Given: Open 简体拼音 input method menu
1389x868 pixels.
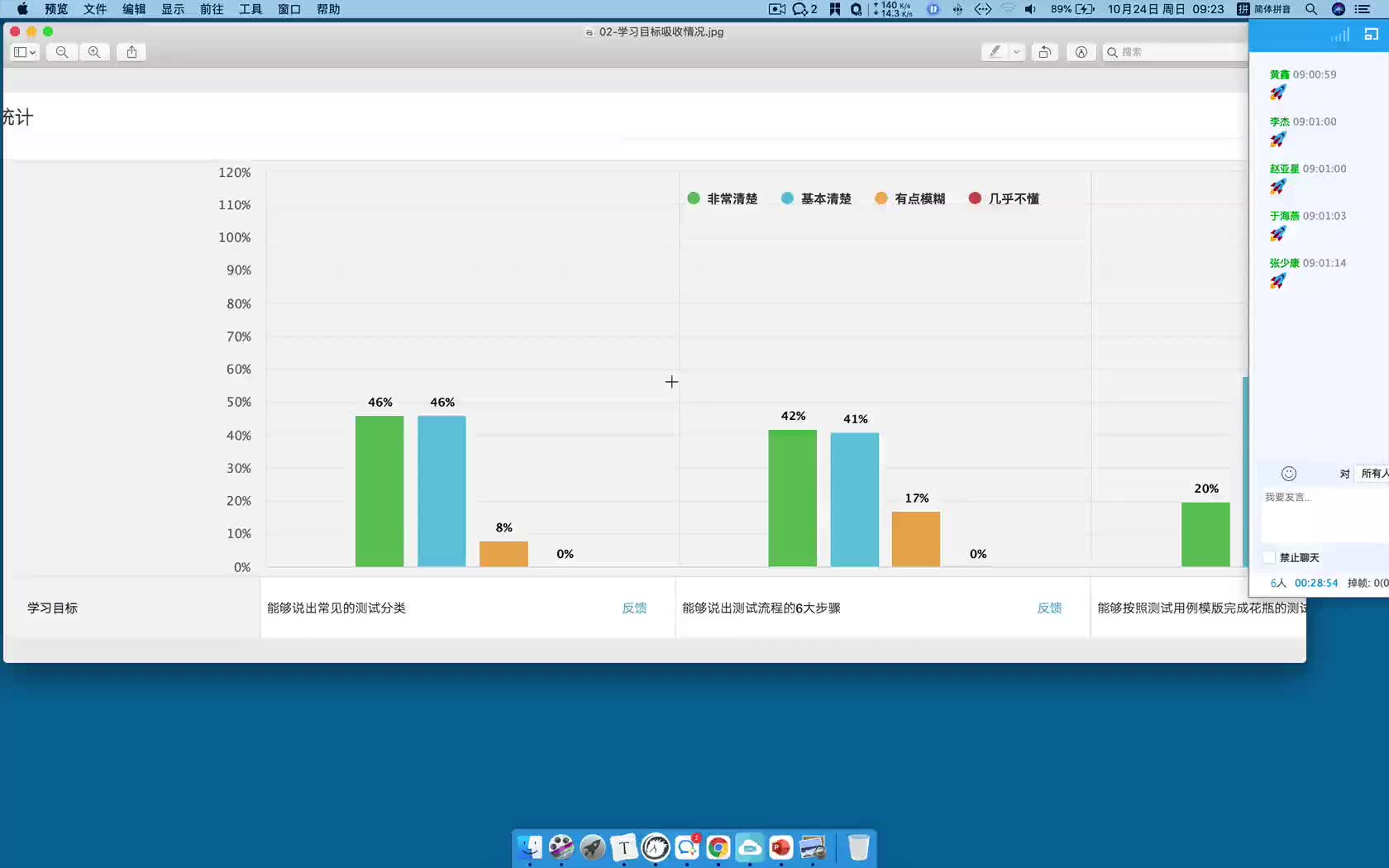Looking at the screenshot, I should (x=1264, y=9).
